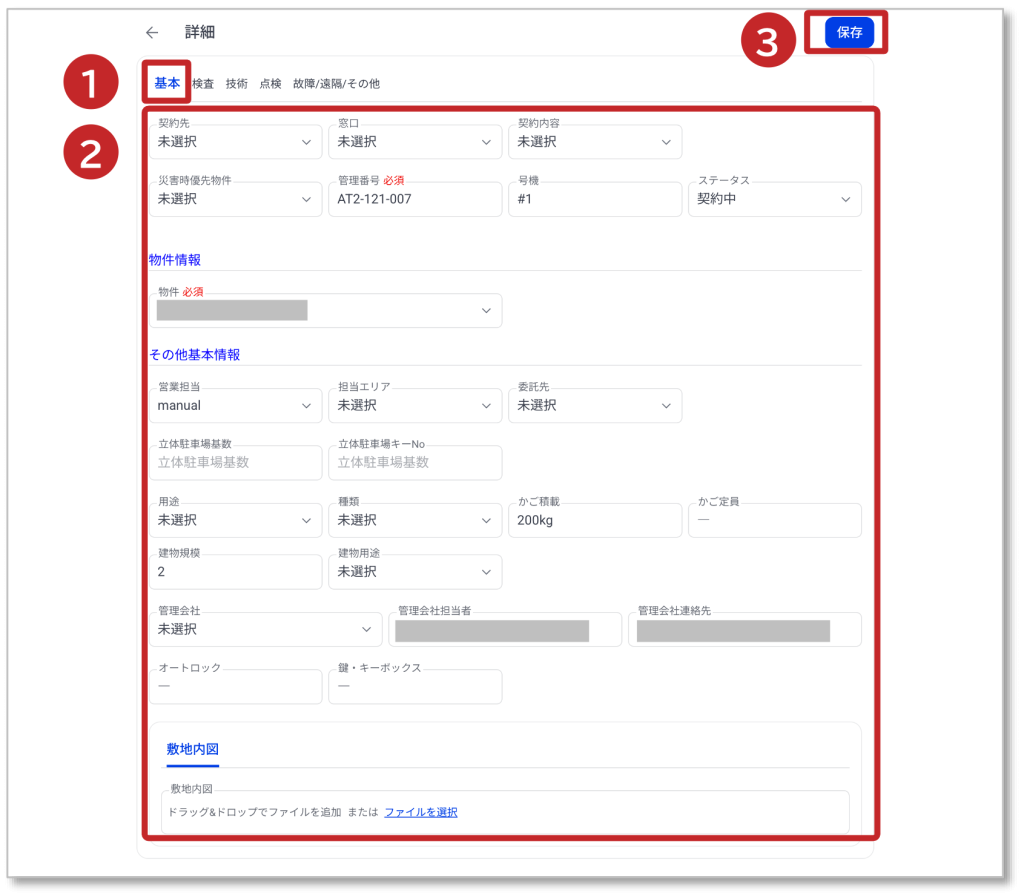Open the 営業担当 dropdown
The width and height of the screenshot is (1024, 896).
[235, 406]
